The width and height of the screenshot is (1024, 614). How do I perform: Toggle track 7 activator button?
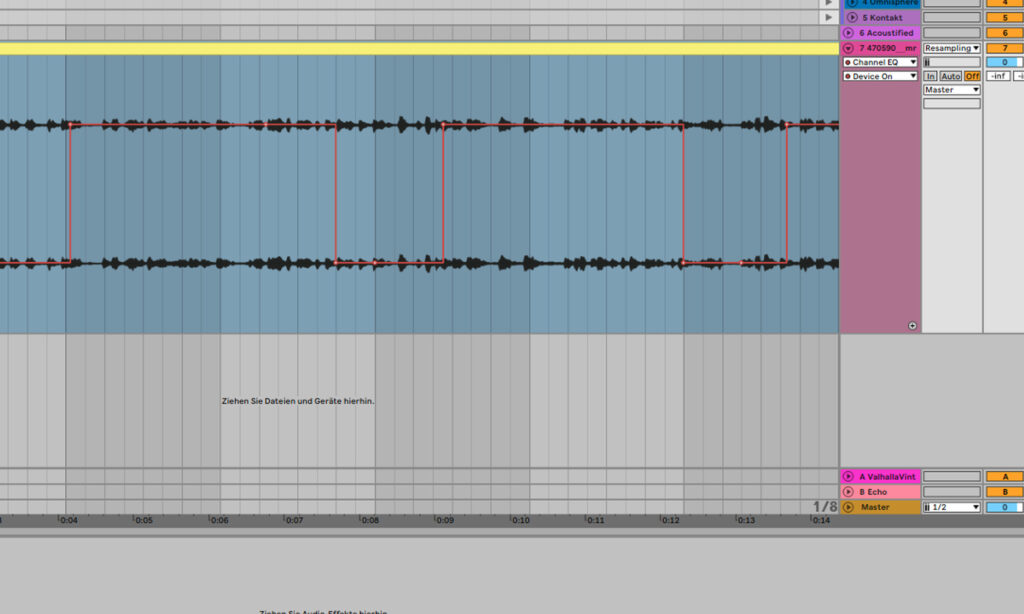pyautogui.click(x=1005, y=48)
